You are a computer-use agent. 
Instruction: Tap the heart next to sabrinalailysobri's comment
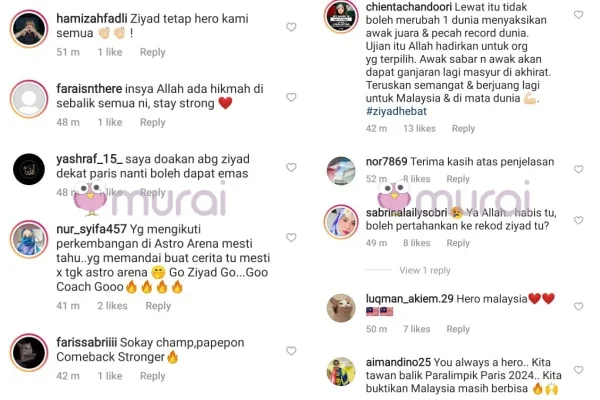[x=578, y=220]
